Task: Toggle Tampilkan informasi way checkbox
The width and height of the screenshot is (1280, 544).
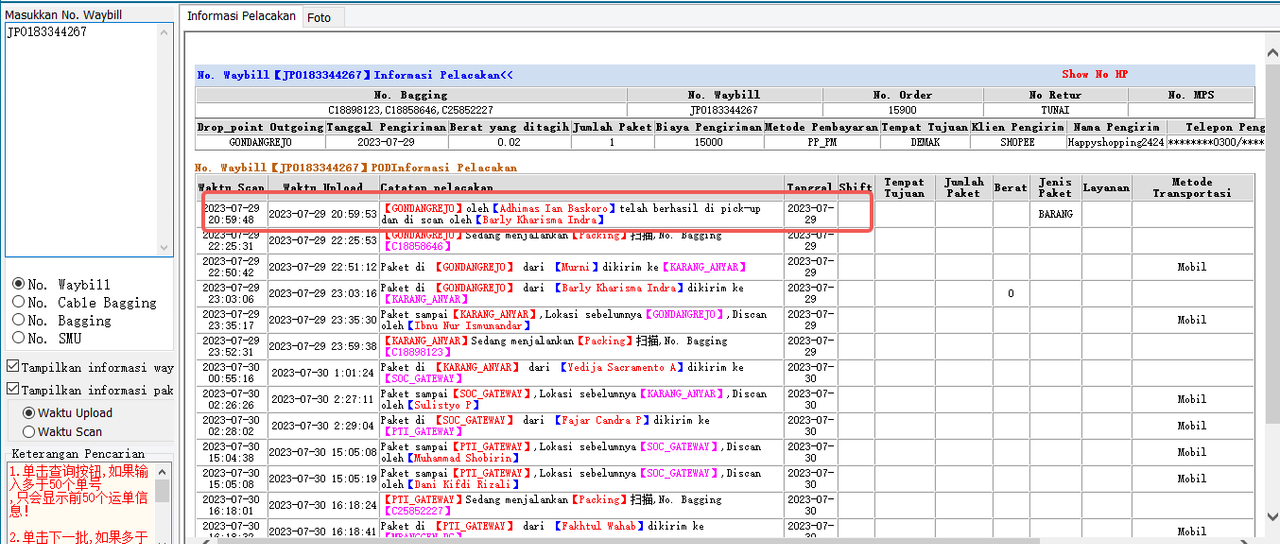Action: pos(13,367)
